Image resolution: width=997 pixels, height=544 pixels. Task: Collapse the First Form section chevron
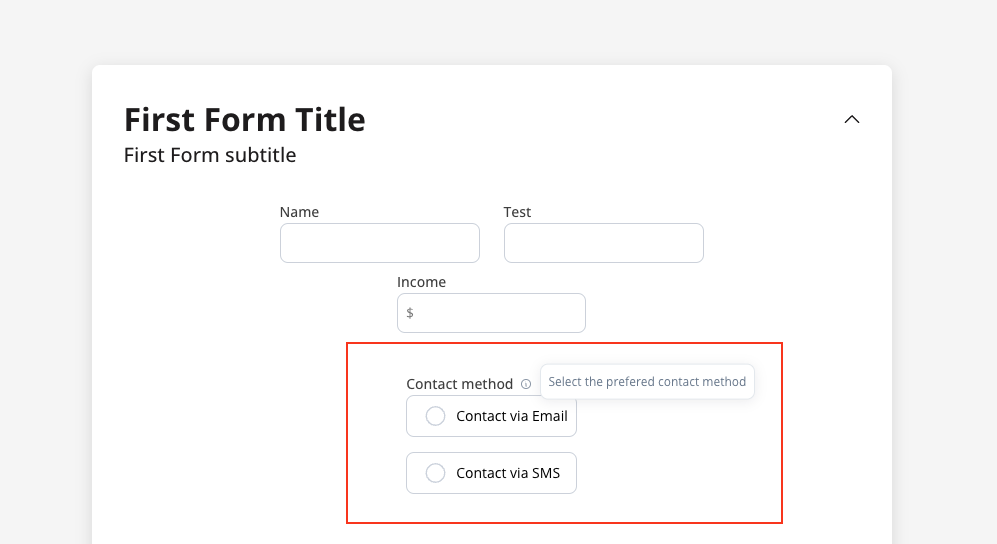(x=851, y=119)
